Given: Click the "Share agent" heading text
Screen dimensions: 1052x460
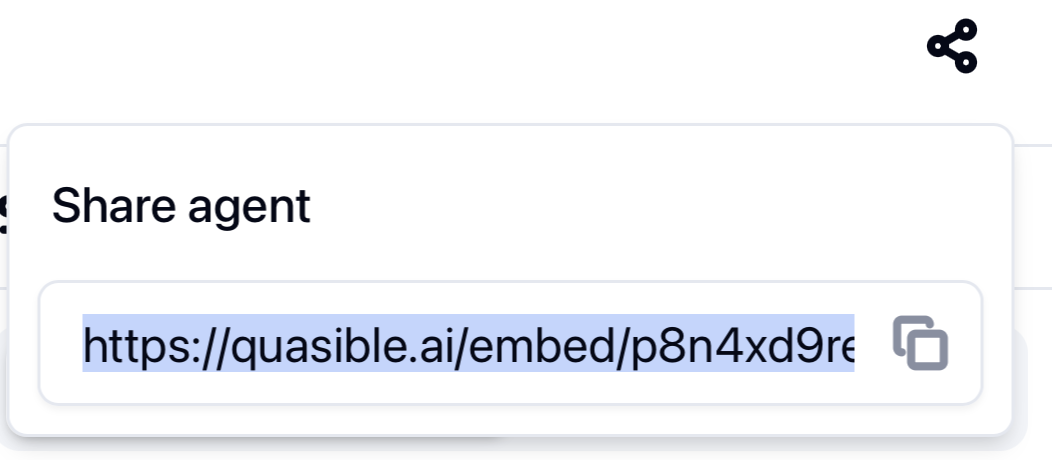Looking at the screenshot, I should click(181, 206).
